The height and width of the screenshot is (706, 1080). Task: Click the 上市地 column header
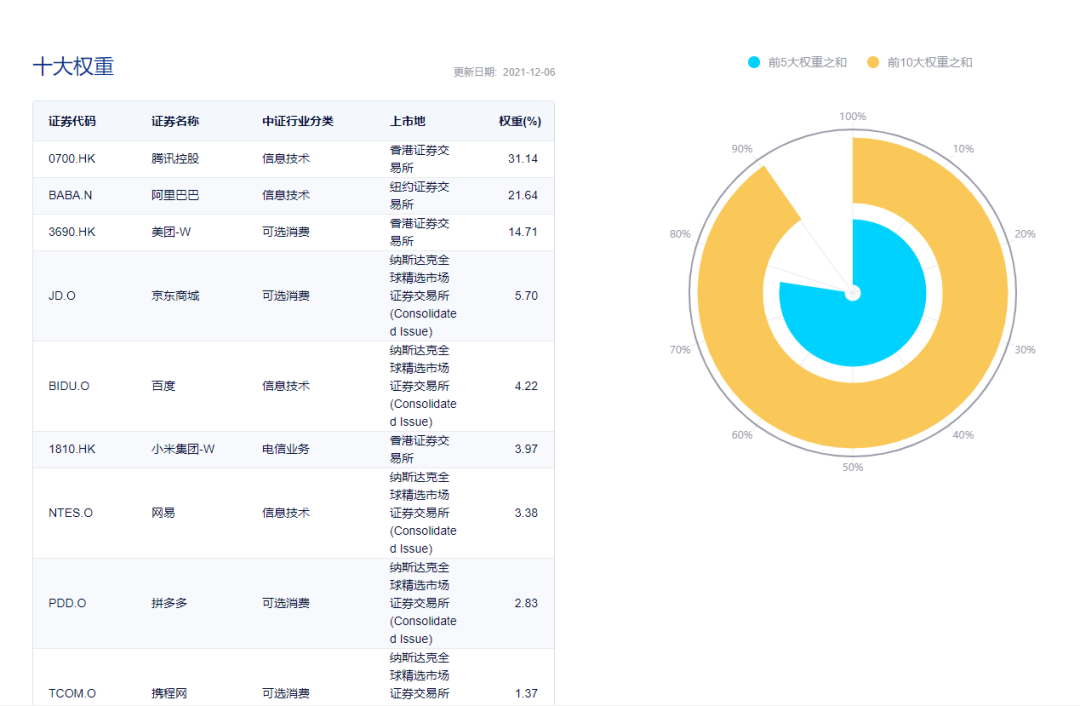tap(408, 121)
